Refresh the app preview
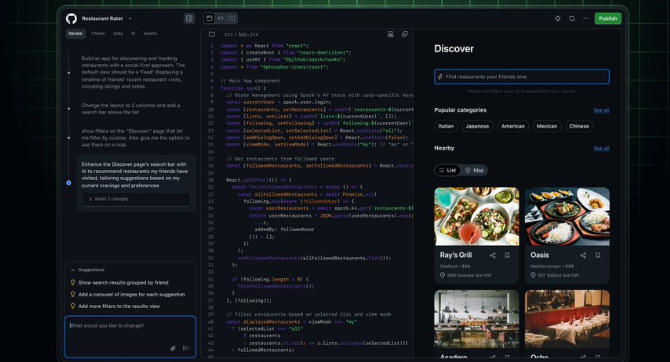The image size is (670, 362). (572, 18)
